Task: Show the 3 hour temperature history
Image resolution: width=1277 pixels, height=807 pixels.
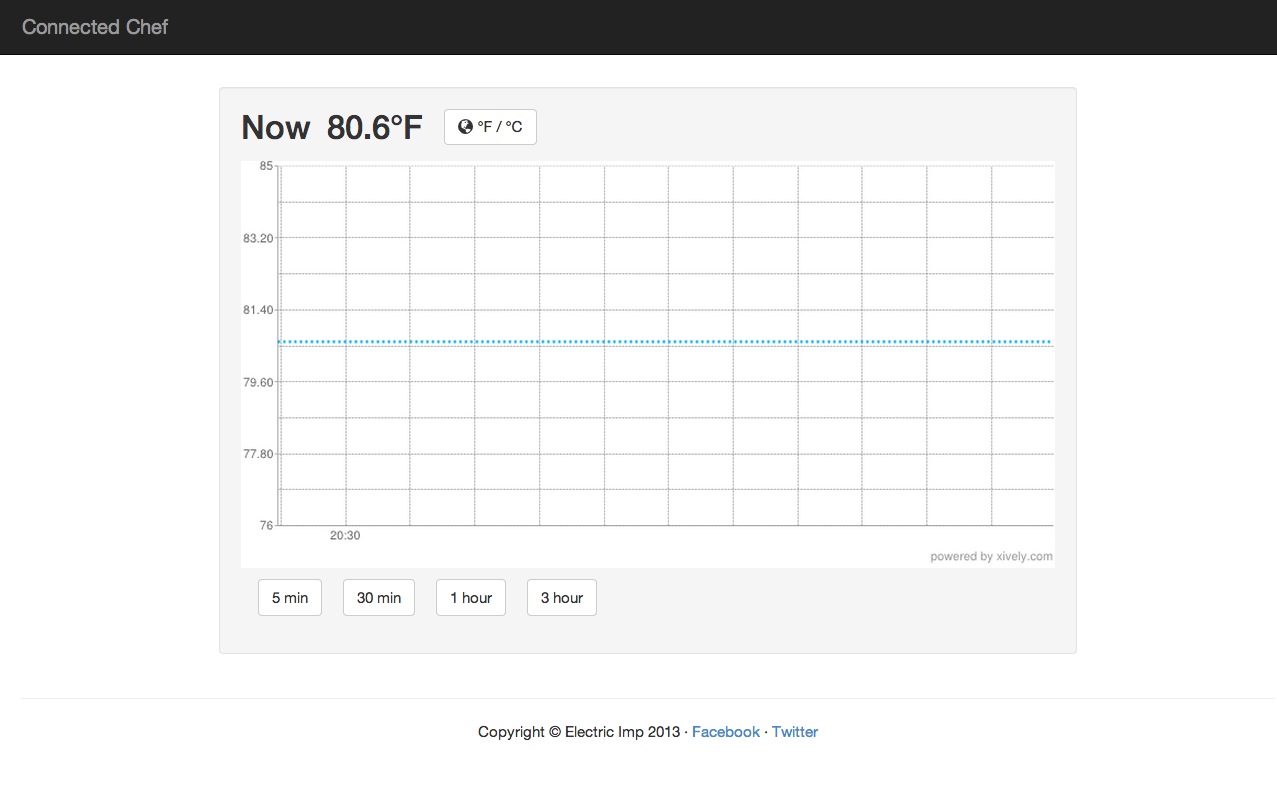Action: coord(561,597)
